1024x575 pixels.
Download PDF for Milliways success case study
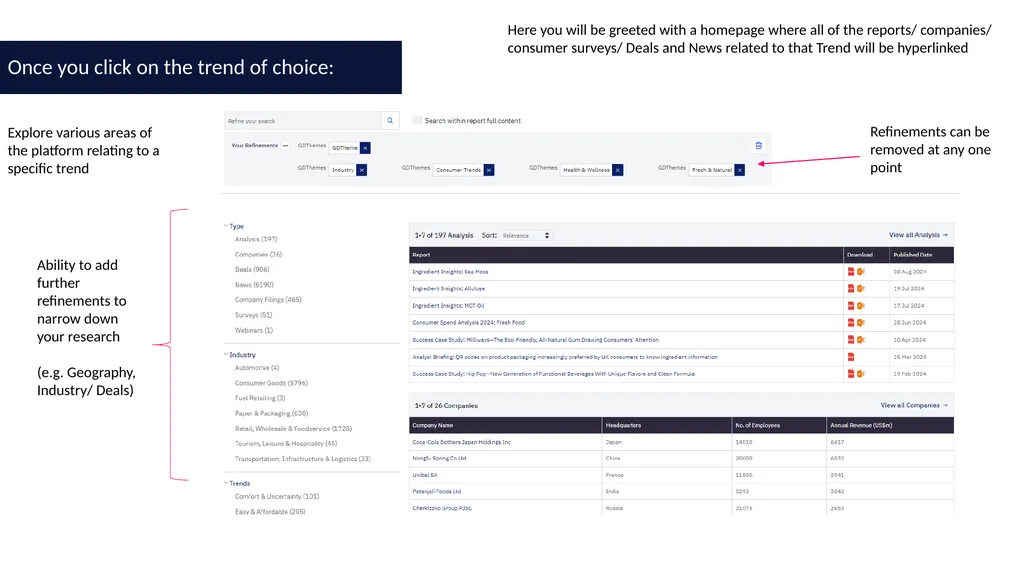coord(851,339)
